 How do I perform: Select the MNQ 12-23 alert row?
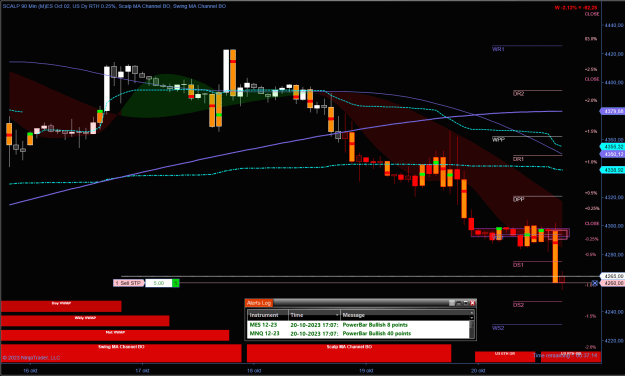pyautogui.click(x=358, y=333)
